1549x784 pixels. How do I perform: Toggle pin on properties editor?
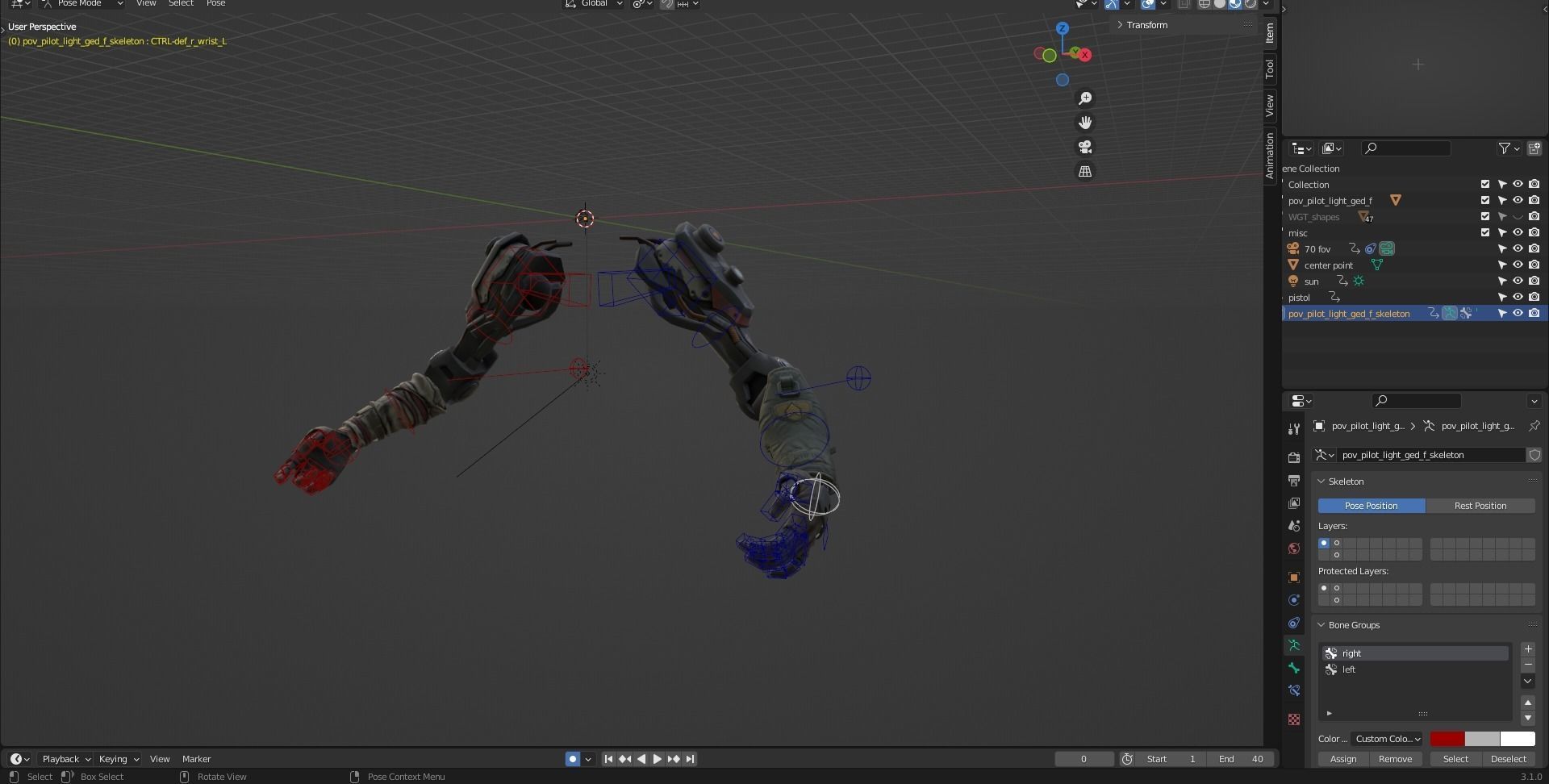click(x=1534, y=426)
